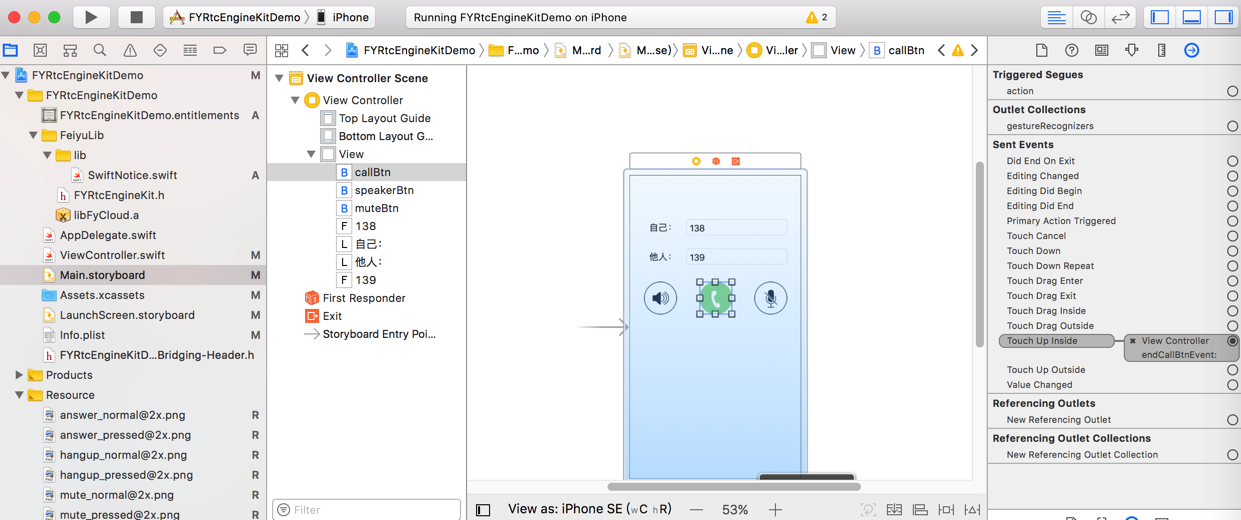1241x520 pixels.
Task: Show the assistant editor
Action: tap(1088, 17)
